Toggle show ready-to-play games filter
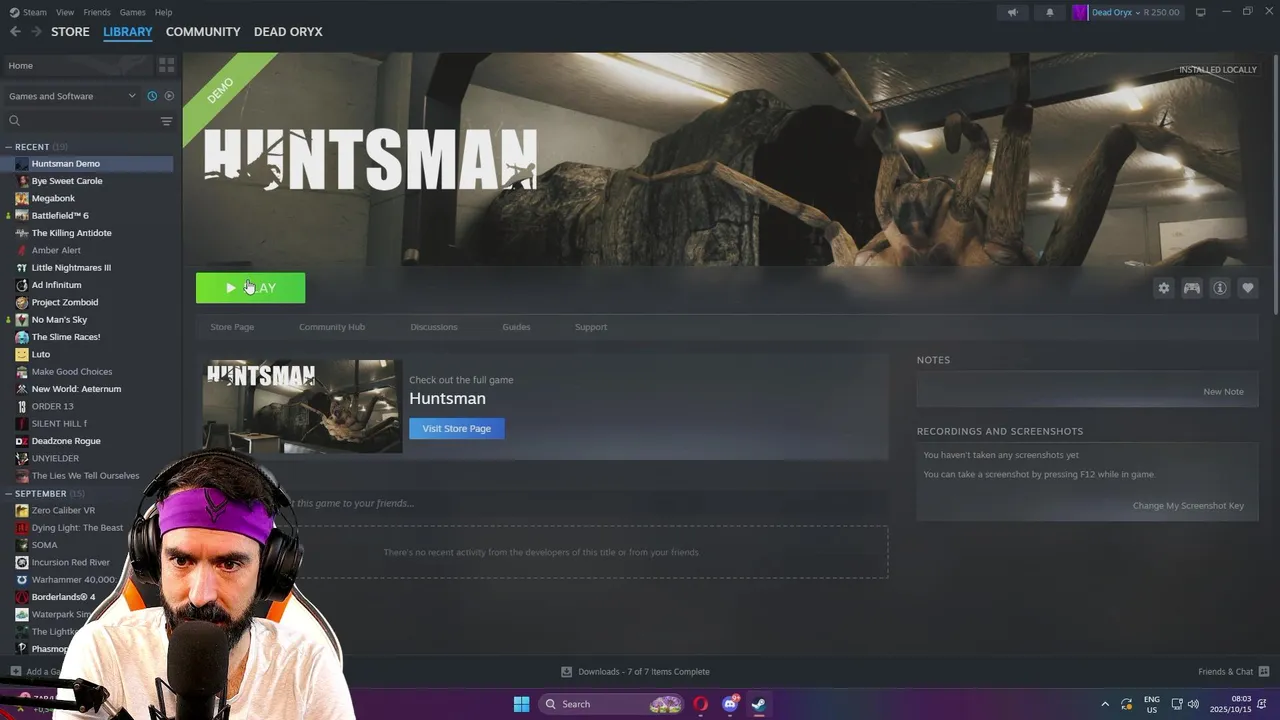The image size is (1280, 720). click(169, 96)
